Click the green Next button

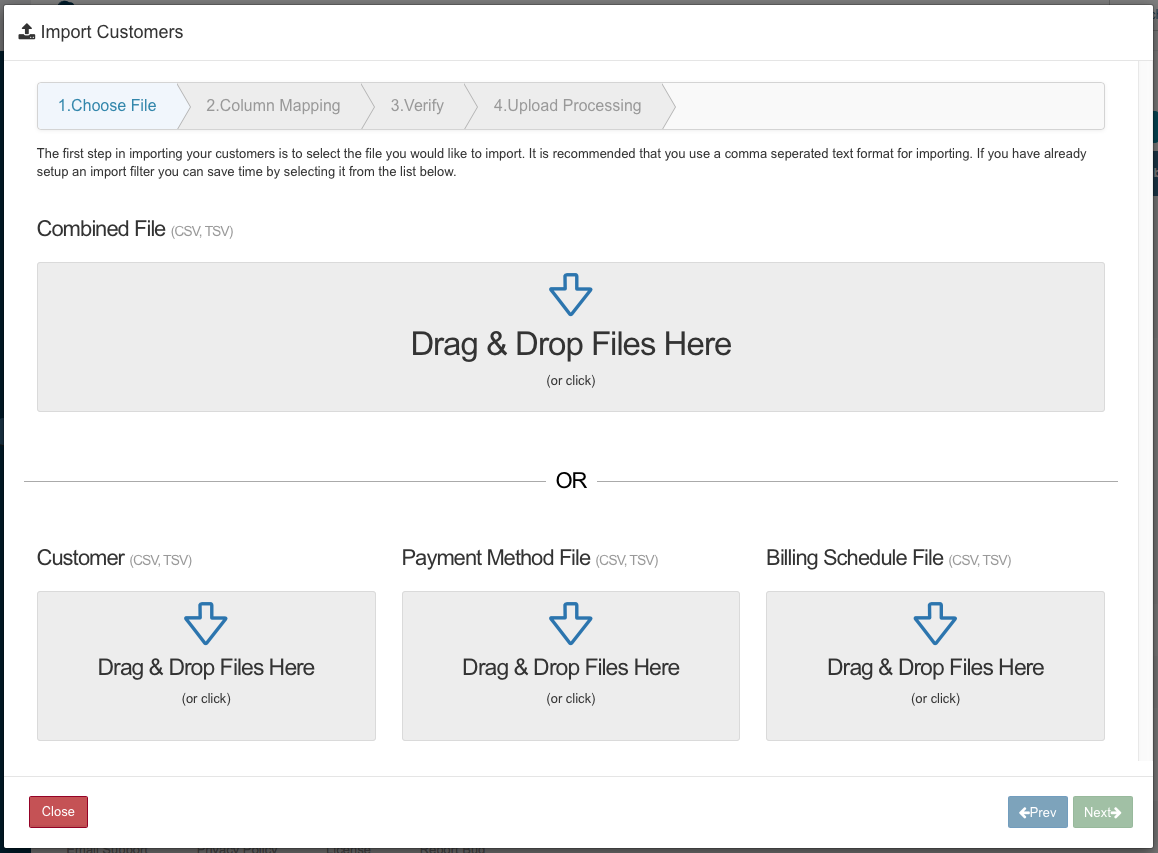click(1102, 812)
